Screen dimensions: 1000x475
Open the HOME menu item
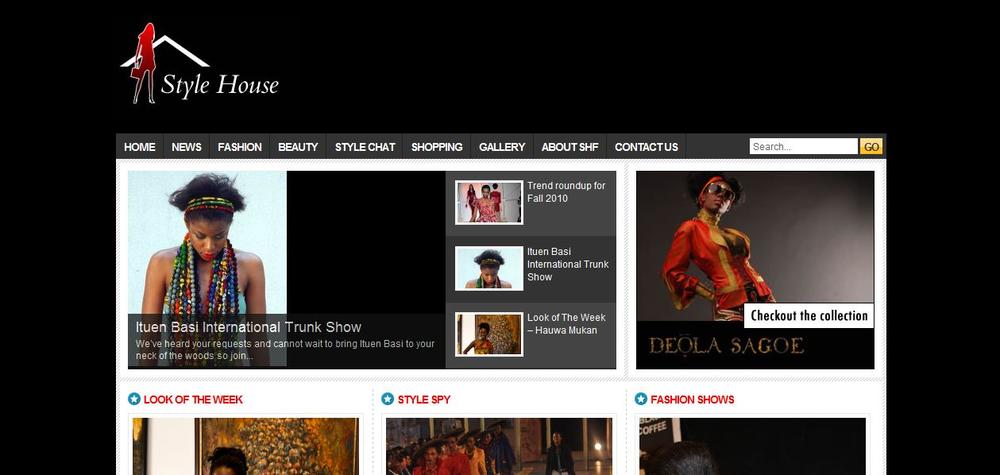pos(140,147)
